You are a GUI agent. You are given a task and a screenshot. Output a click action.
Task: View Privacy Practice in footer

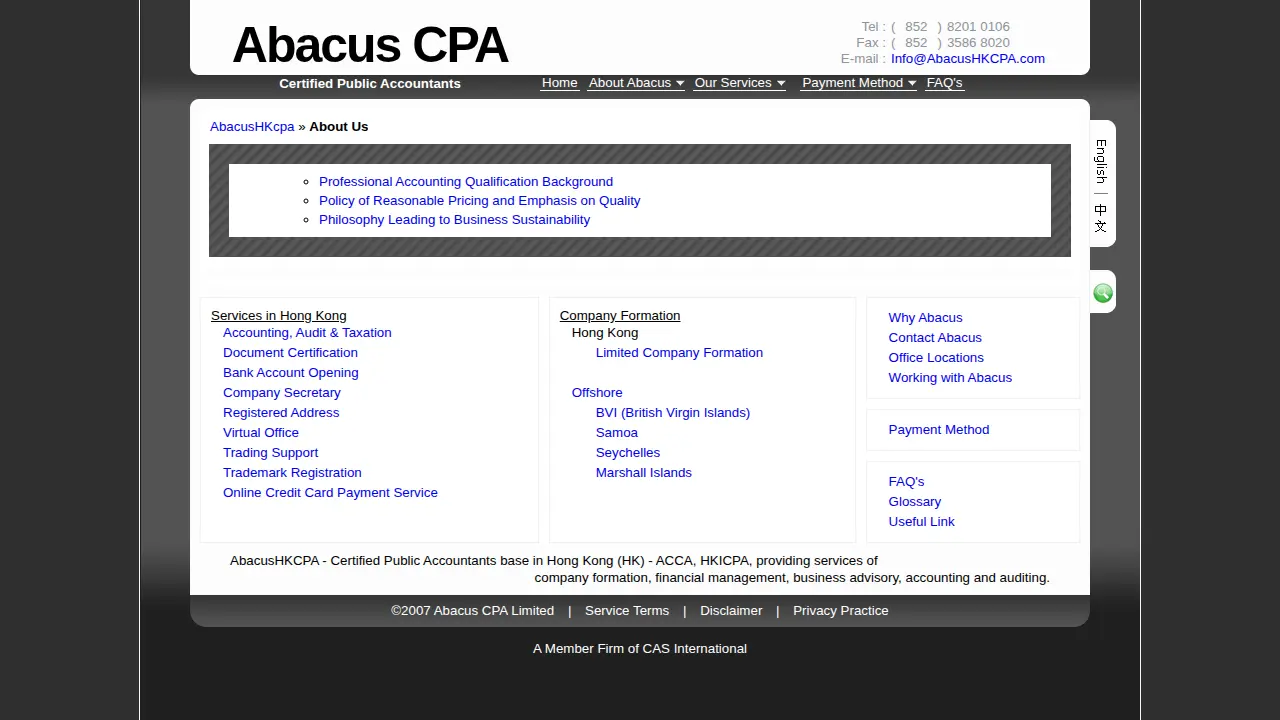841,611
